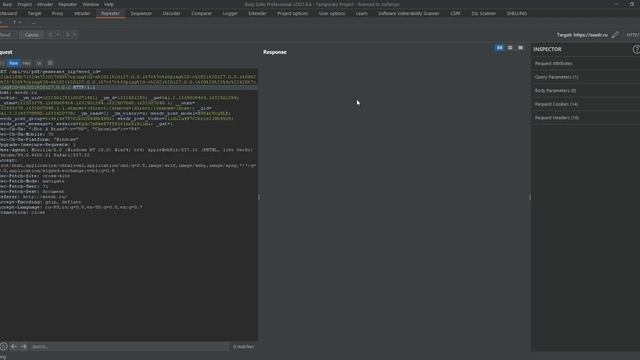Click the INSPECTOR panel title
Image resolution: width=640 pixels, height=360 pixels.
pyautogui.click(x=547, y=49)
